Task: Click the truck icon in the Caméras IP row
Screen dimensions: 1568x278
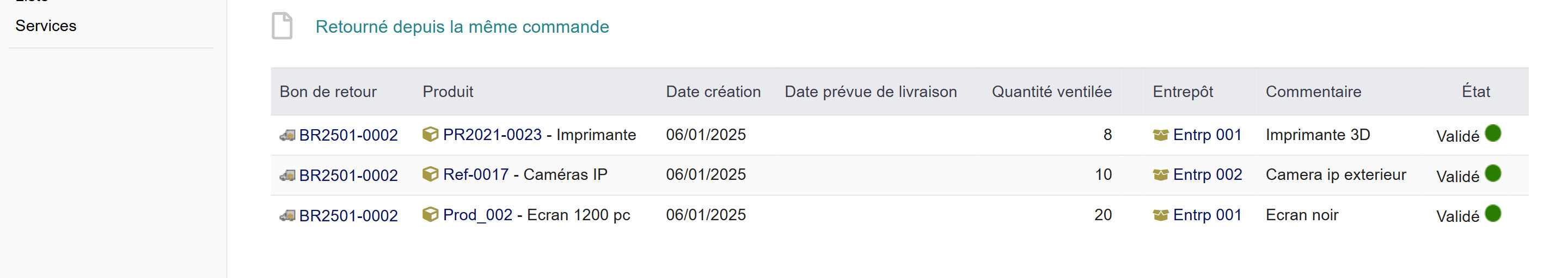Action: point(287,176)
